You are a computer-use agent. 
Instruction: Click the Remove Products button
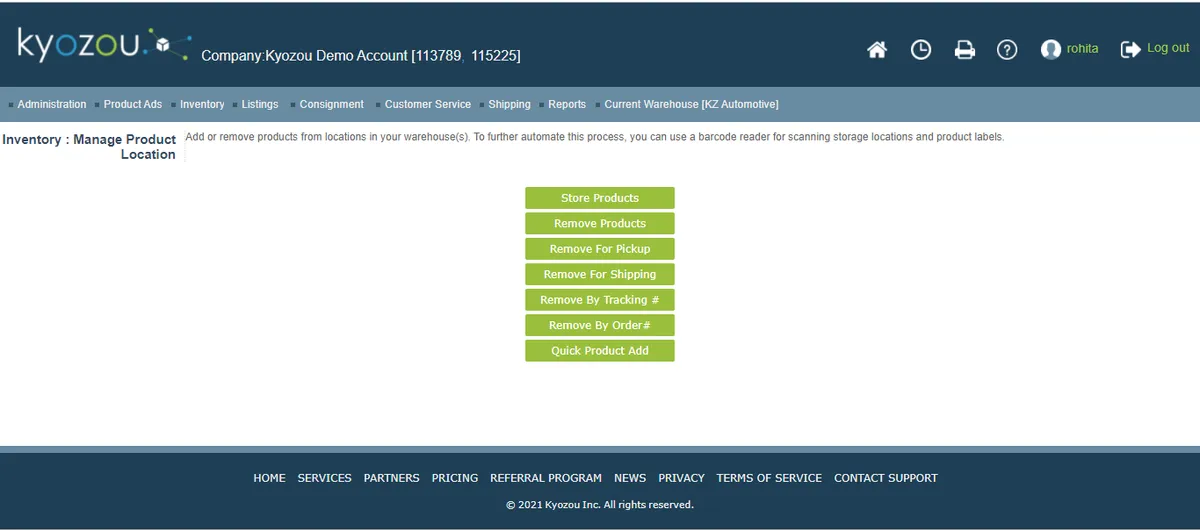coord(600,223)
